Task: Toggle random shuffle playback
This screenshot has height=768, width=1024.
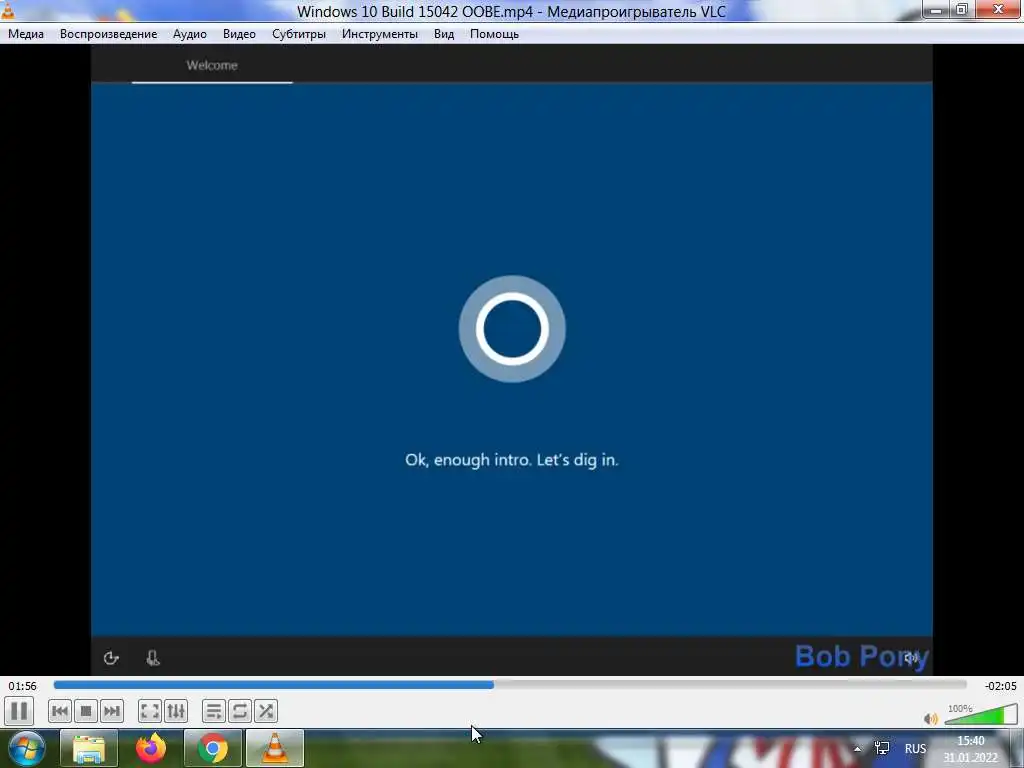Action: coord(266,711)
